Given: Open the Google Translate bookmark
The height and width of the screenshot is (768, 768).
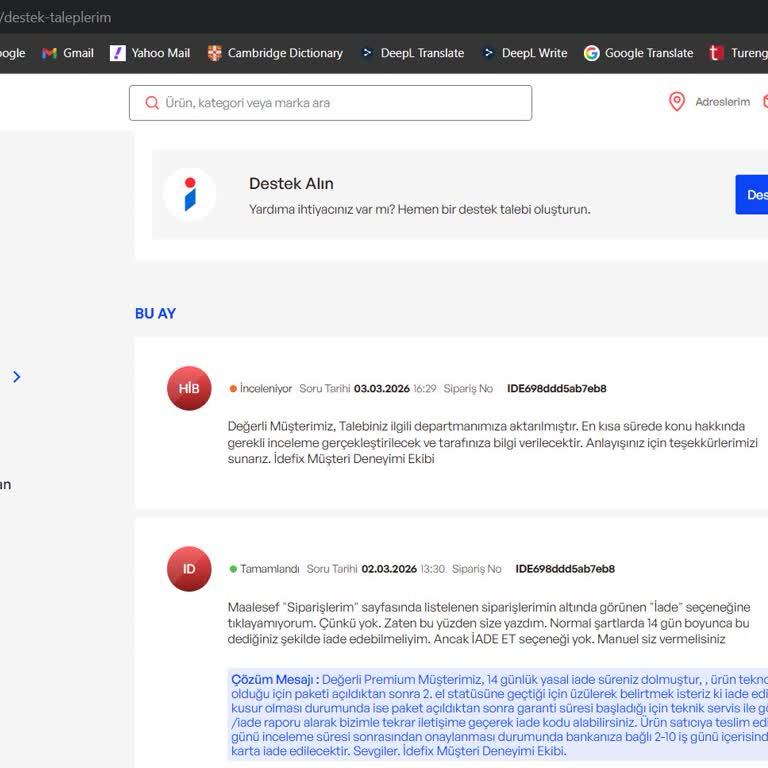Looking at the screenshot, I should (638, 53).
